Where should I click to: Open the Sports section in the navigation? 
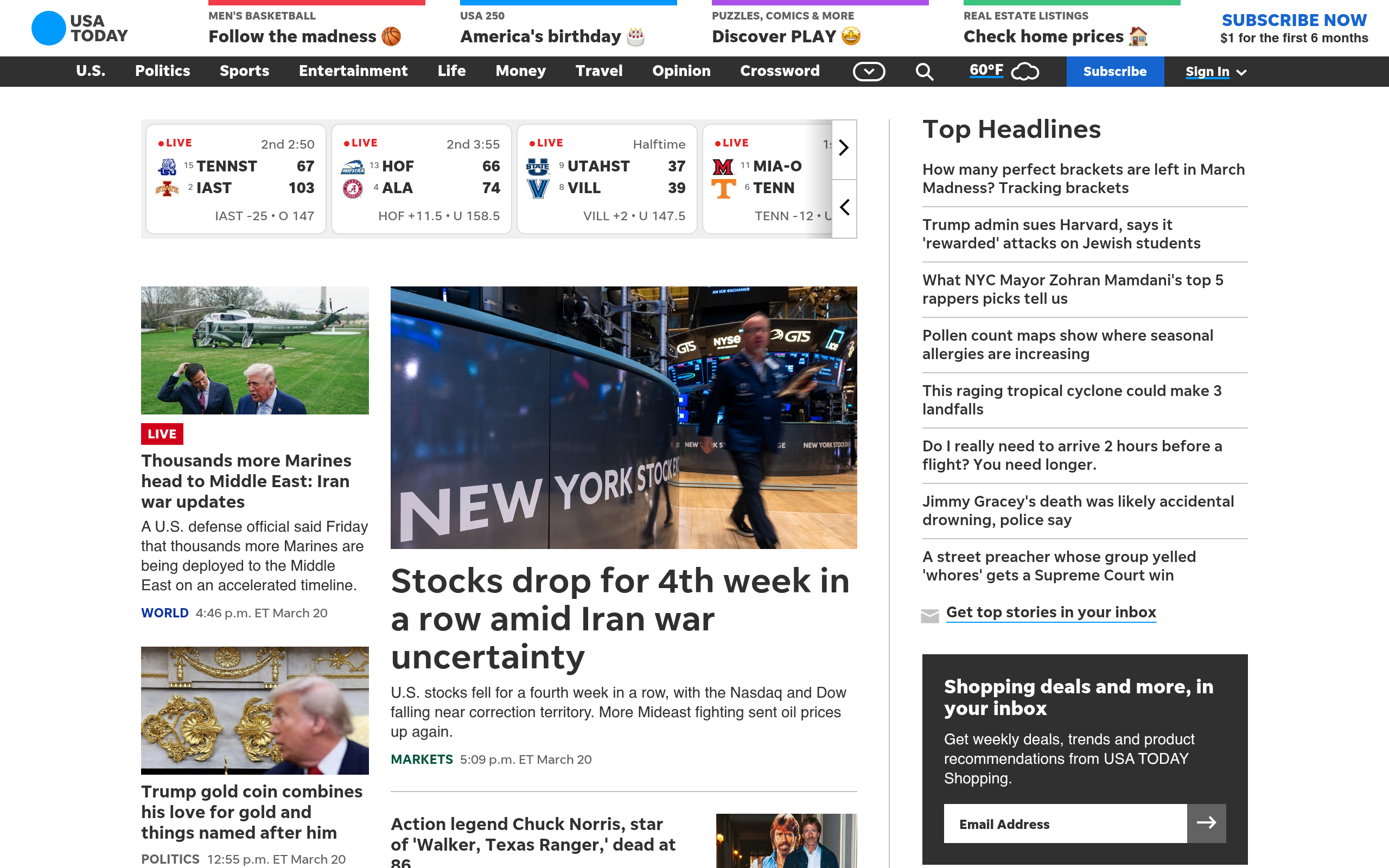click(245, 71)
